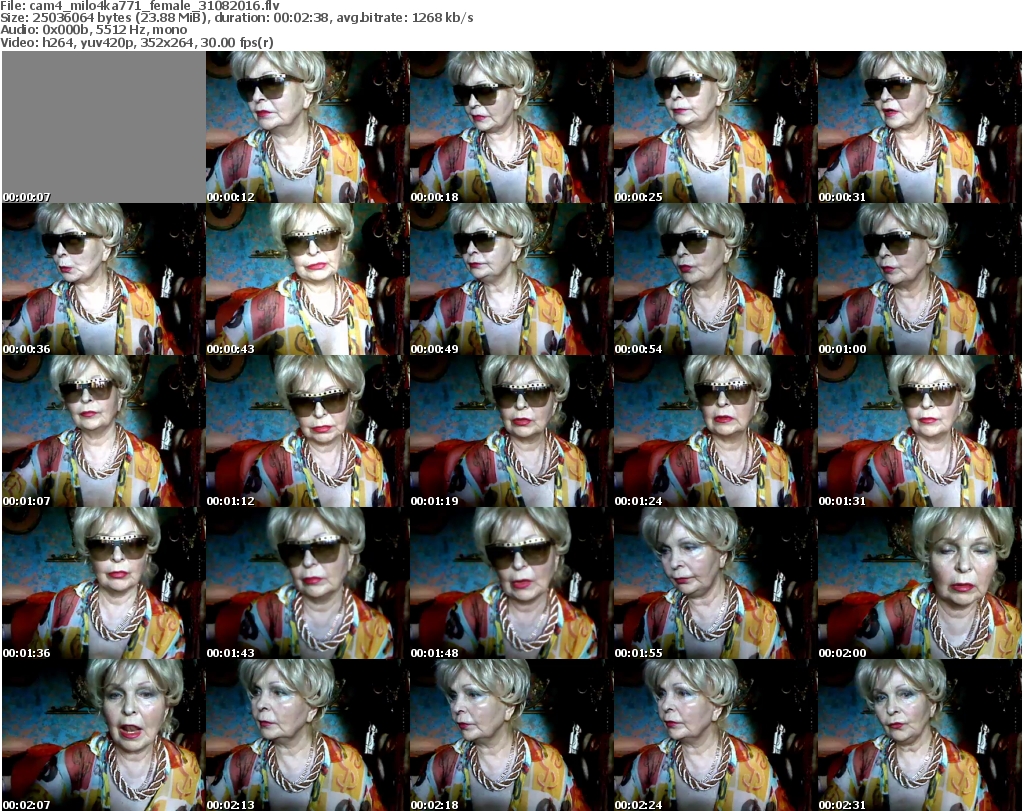Click the frame stamped 00:02:07

tap(104, 735)
